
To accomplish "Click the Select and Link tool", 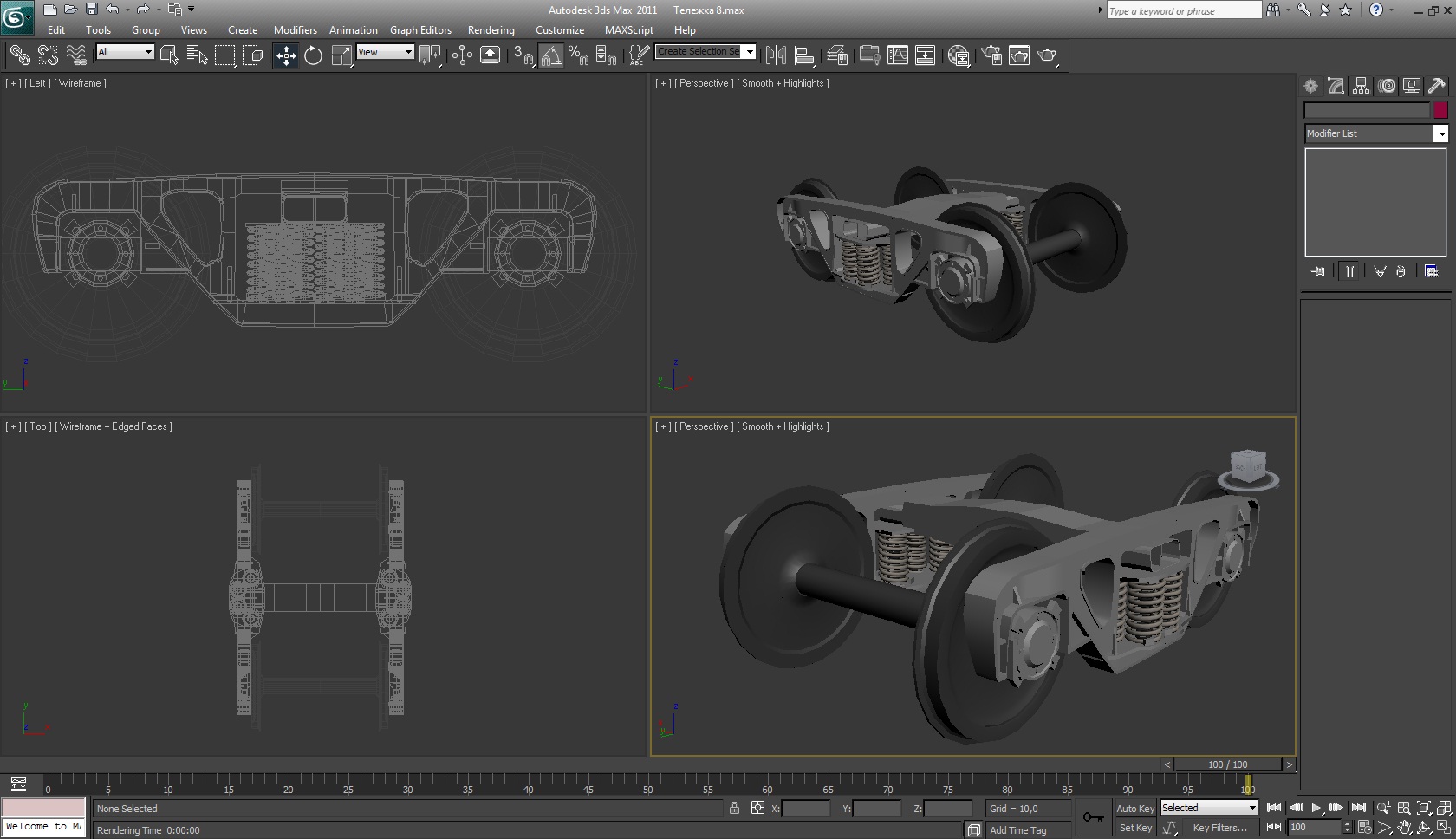I will click(x=19, y=55).
